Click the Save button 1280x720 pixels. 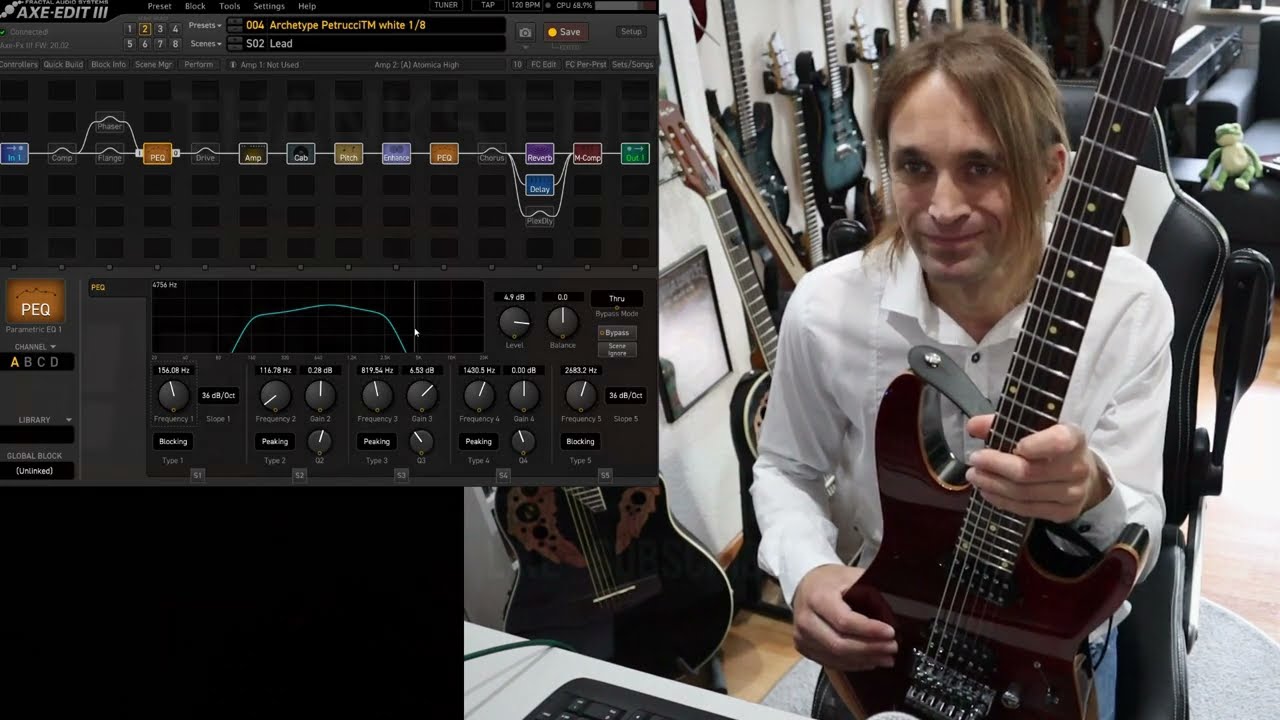pyautogui.click(x=564, y=32)
